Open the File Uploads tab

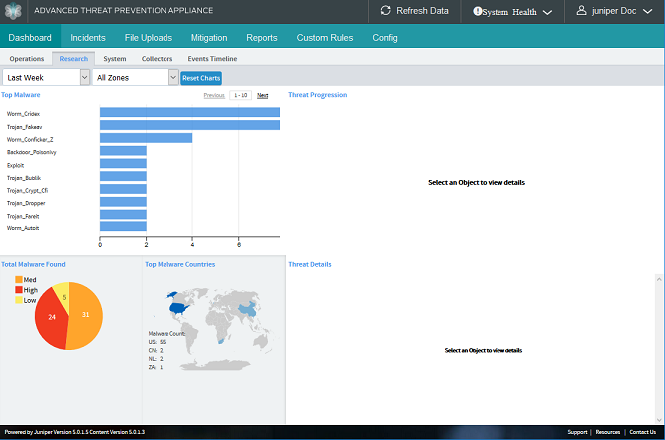coord(148,38)
